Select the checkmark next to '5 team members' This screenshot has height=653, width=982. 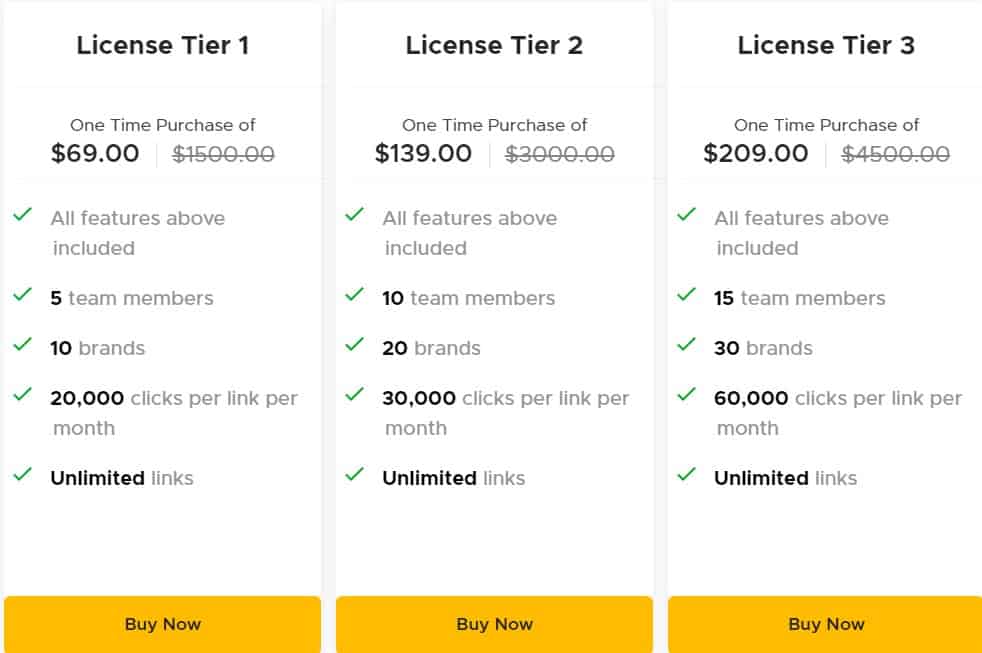point(23,293)
